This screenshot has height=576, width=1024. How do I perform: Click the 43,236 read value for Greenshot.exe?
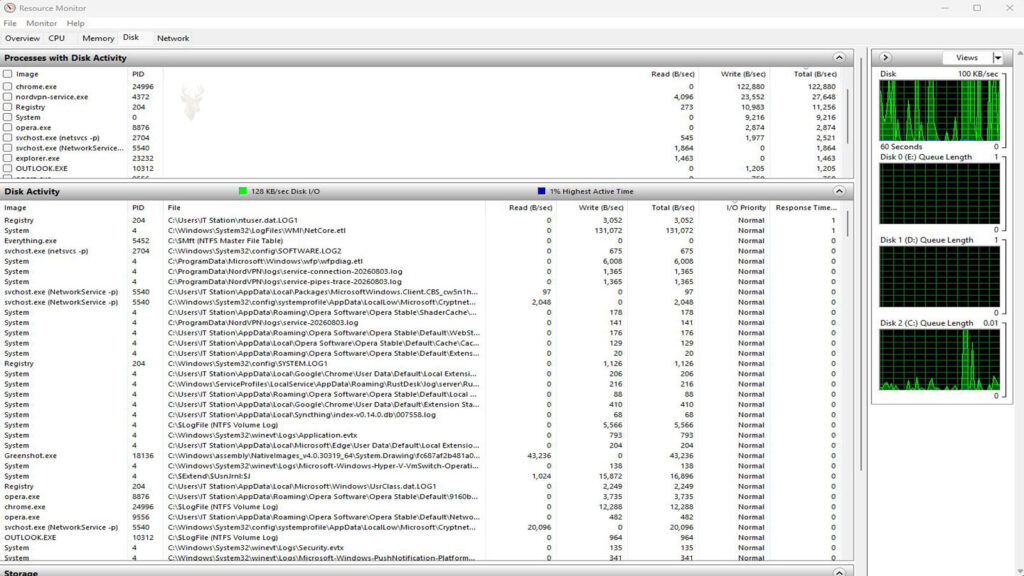point(539,456)
